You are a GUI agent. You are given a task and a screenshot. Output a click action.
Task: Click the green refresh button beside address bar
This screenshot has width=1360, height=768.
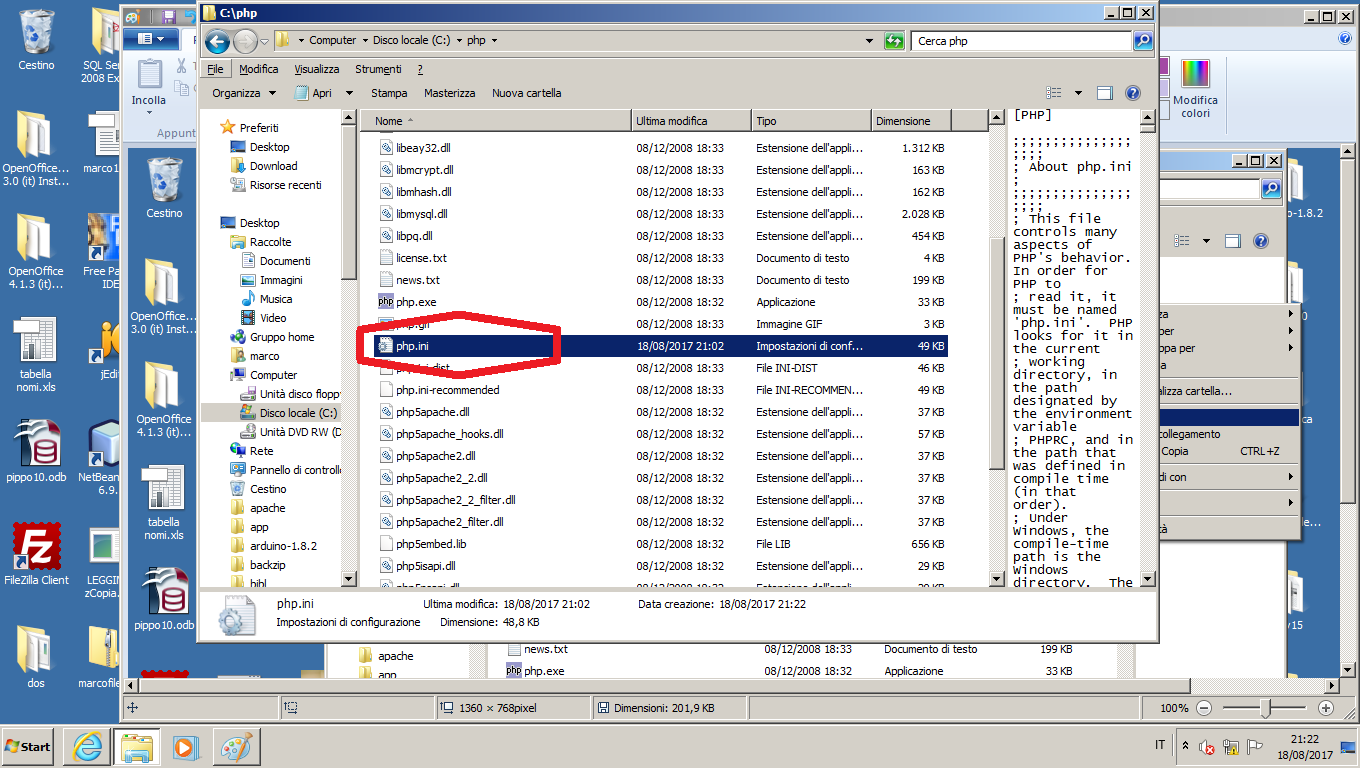[x=895, y=41]
